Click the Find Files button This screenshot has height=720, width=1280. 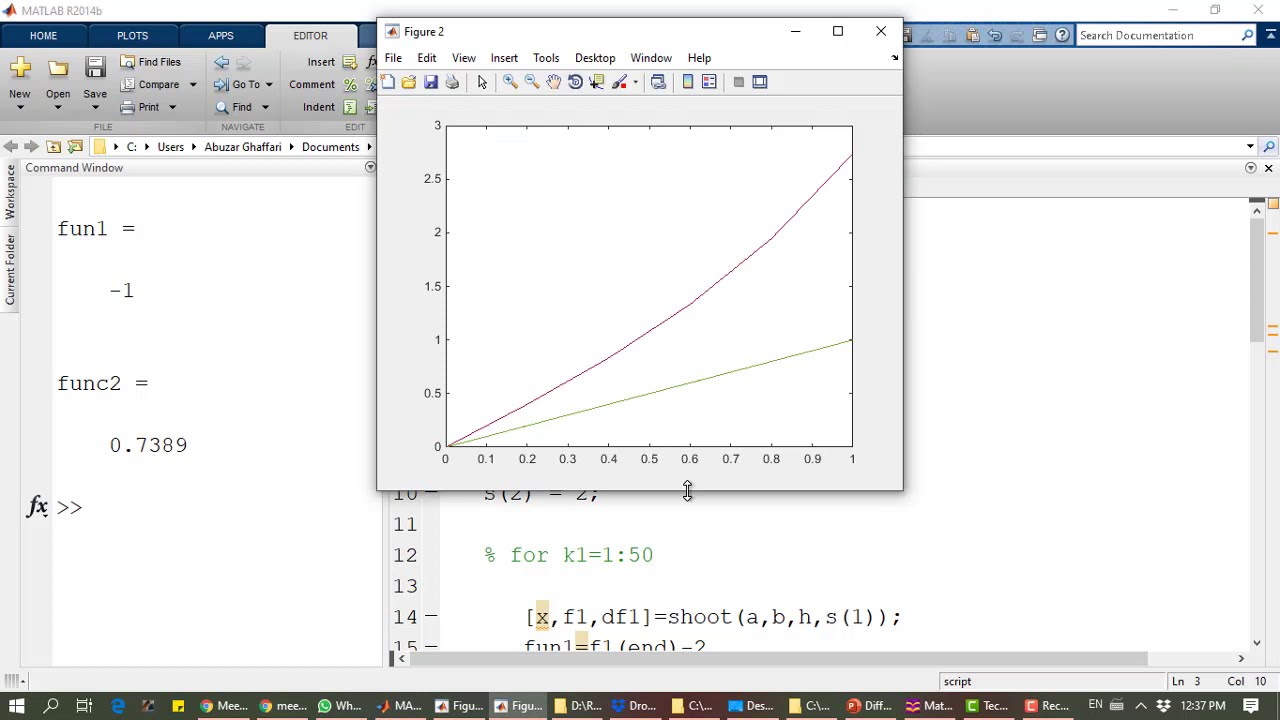[x=151, y=62]
